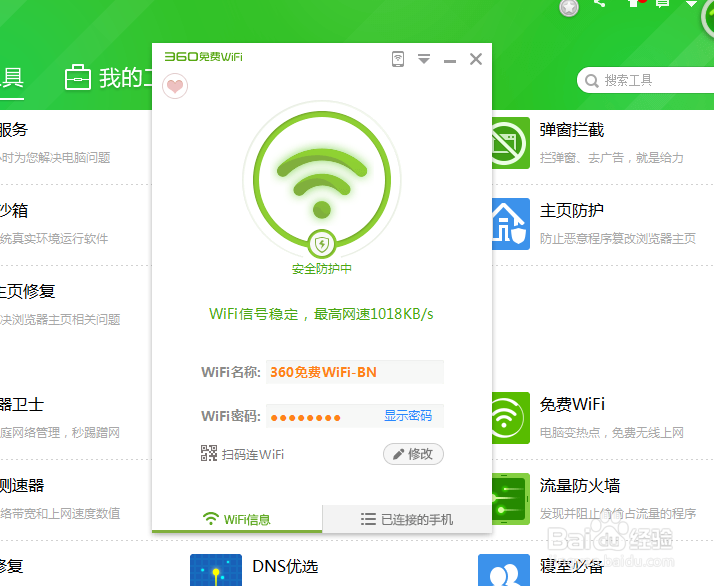The height and width of the screenshot is (586, 714).
Task: Click the QR code scan icon
Action: click(x=209, y=454)
